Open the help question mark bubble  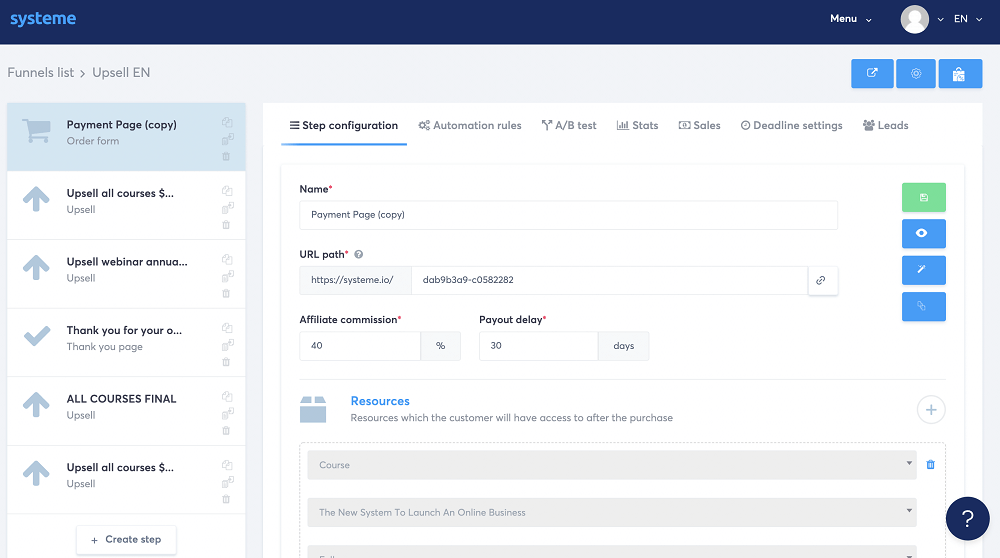pyautogui.click(x=967, y=518)
